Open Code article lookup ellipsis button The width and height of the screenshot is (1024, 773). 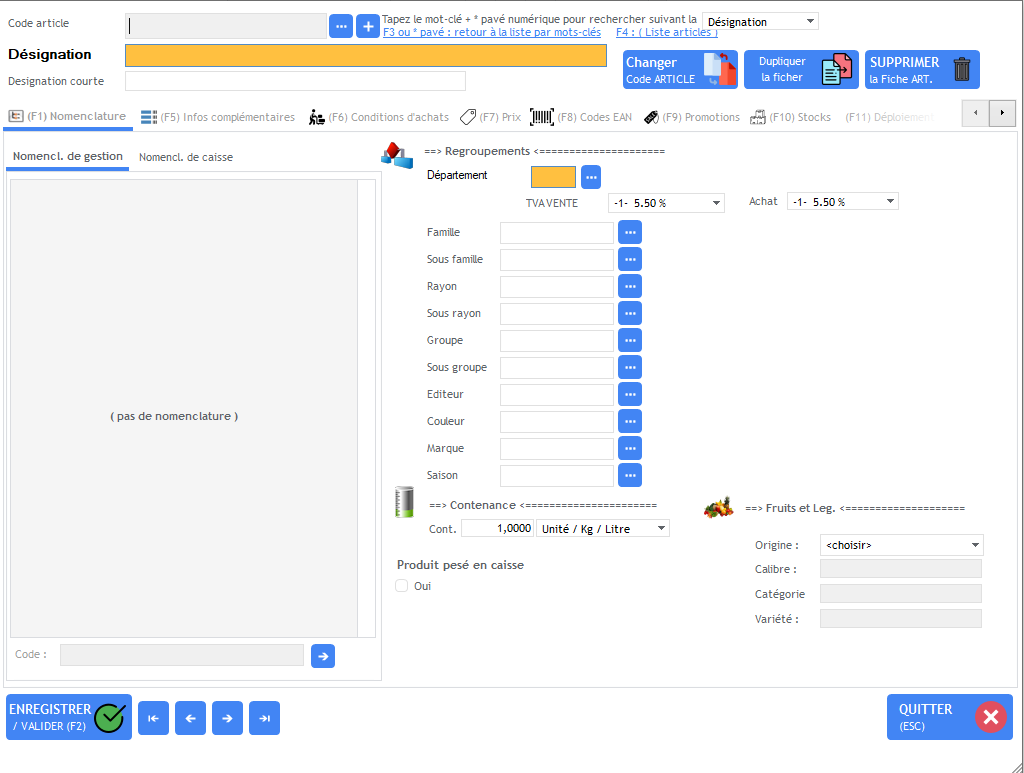coord(341,26)
